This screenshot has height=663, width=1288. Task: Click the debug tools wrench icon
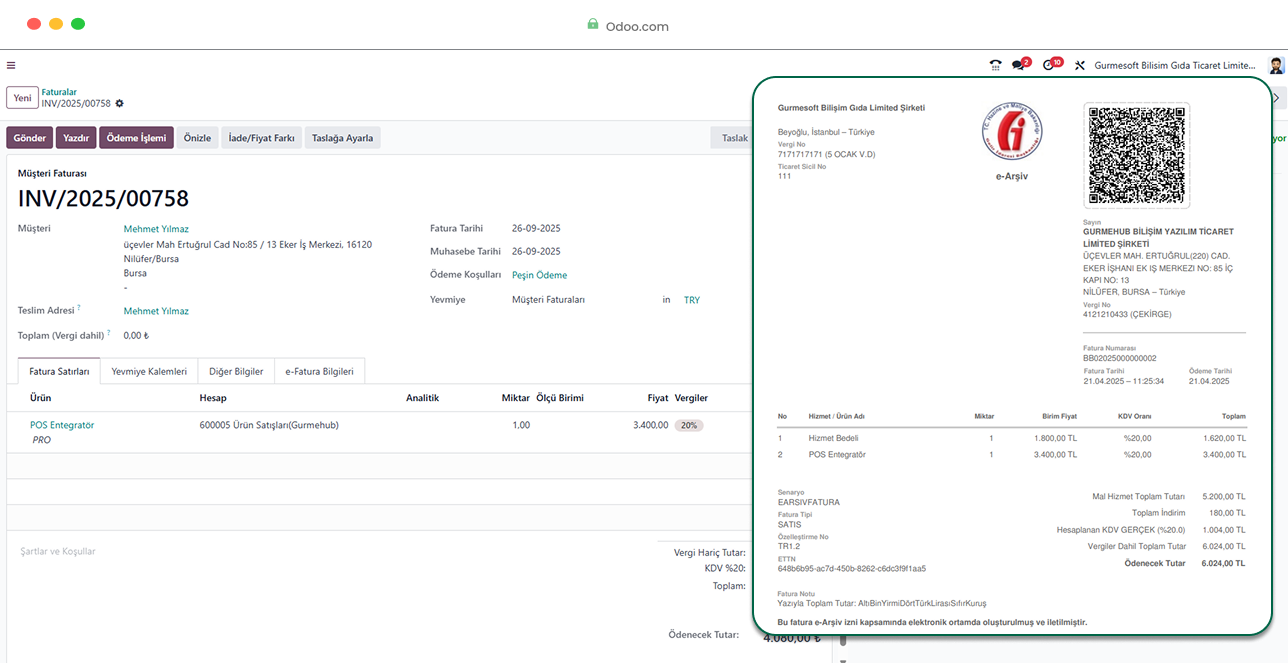(x=1080, y=66)
